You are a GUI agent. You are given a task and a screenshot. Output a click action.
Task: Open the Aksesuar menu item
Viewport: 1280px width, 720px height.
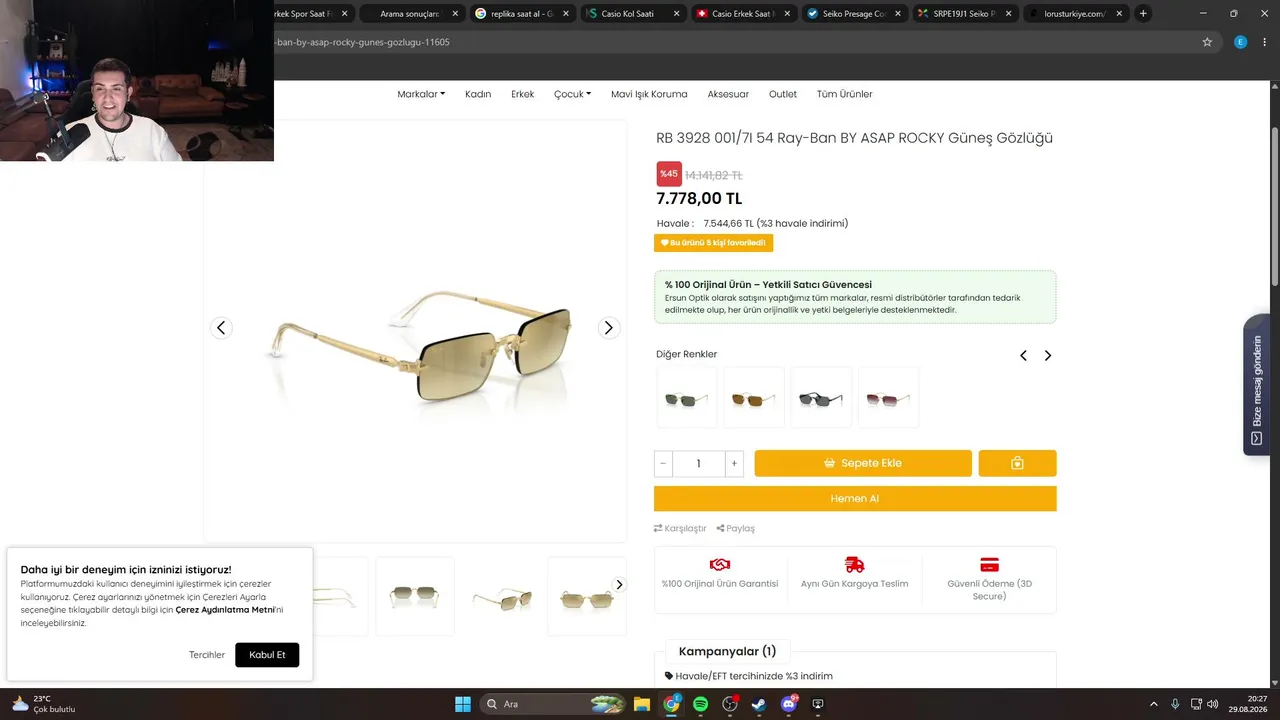728,94
